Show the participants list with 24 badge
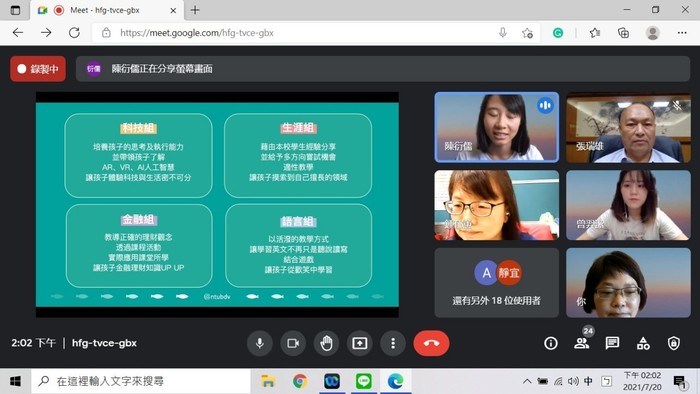700x394 pixels. coord(582,342)
